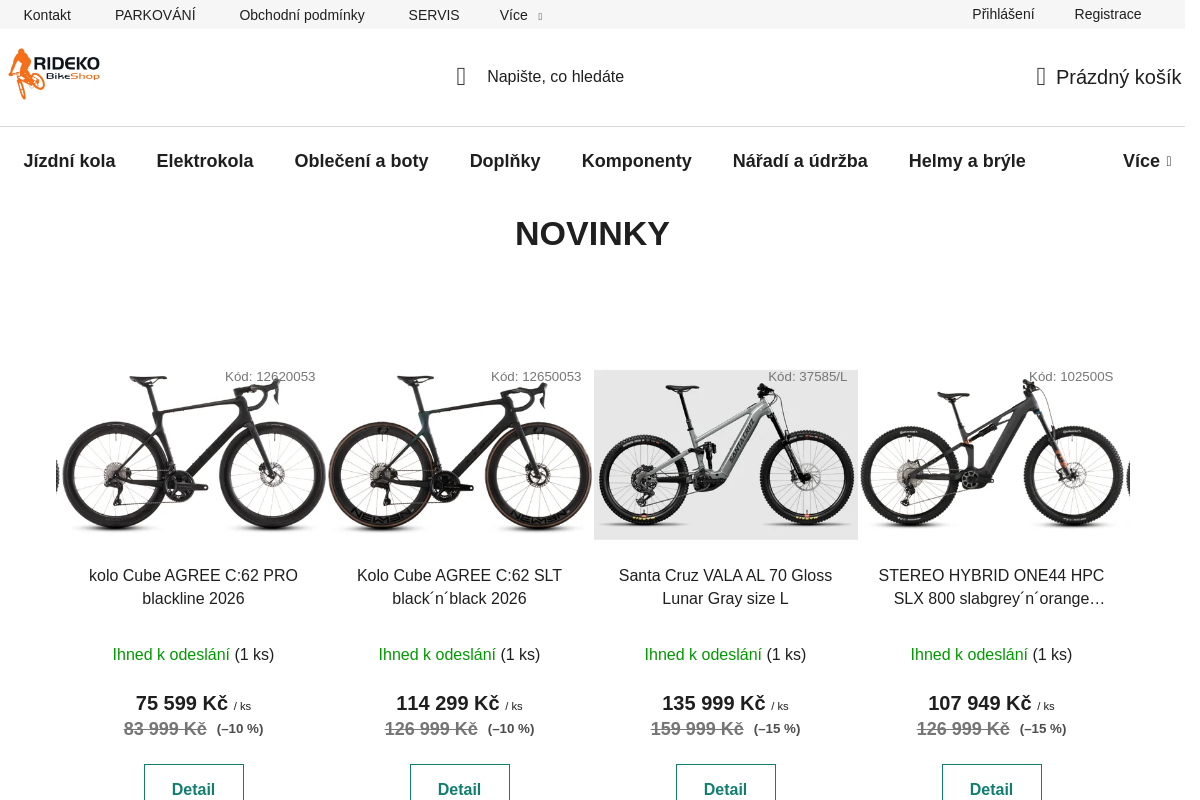The height and width of the screenshot is (800, 1200).
Task: Click the code text 'Kód: 12650053'
Action: (x=536, y=377)
